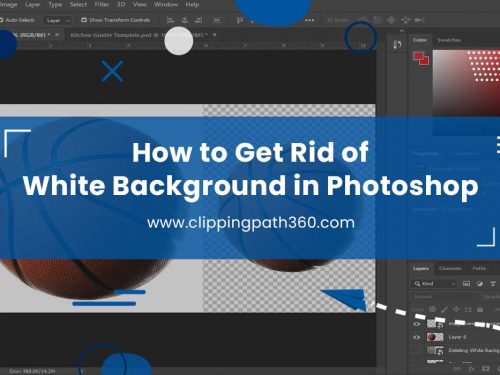This screenshot has width=500, height=375.
Task: Open the Layer menu
Action: click(x=33, y=5)
